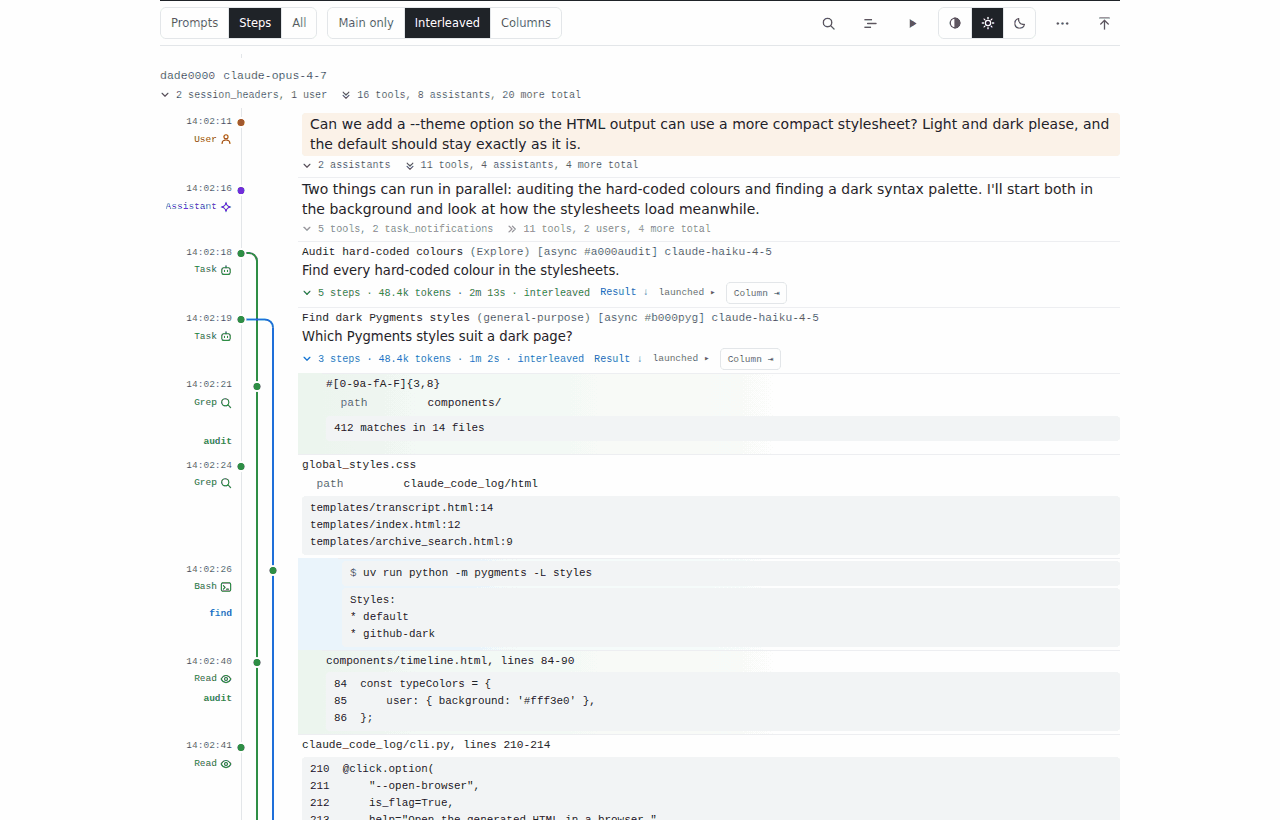Expand 11 tools, 2 users, 4 more

[x=609, y=229]
